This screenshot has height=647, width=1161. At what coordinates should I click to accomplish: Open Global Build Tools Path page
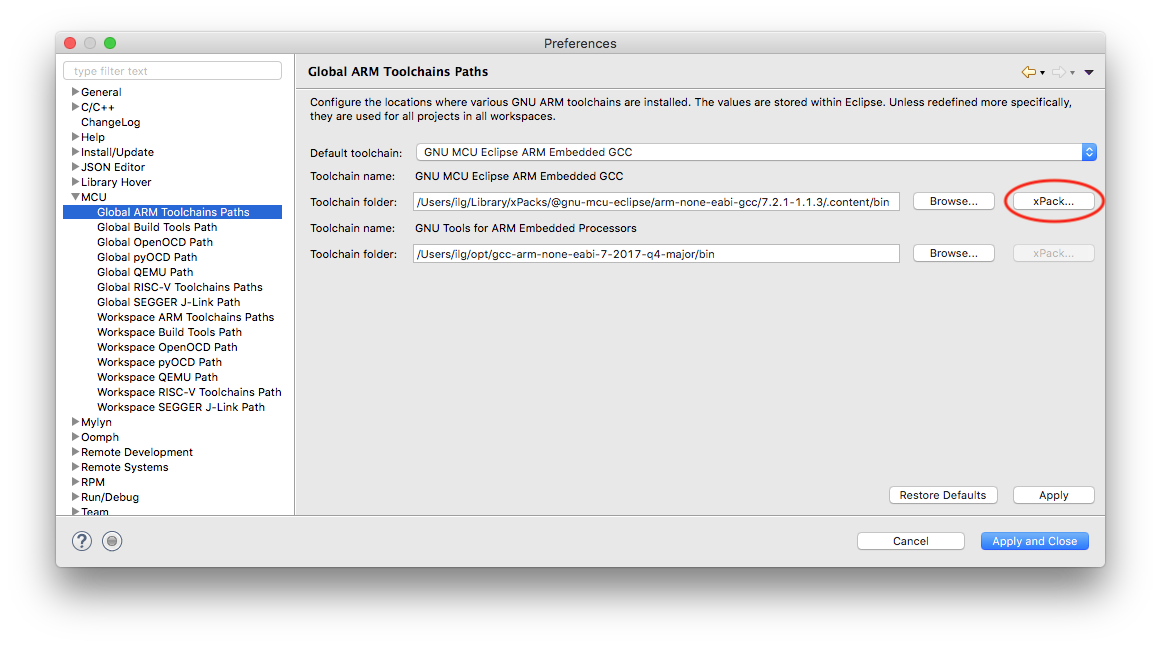[157, 227]
